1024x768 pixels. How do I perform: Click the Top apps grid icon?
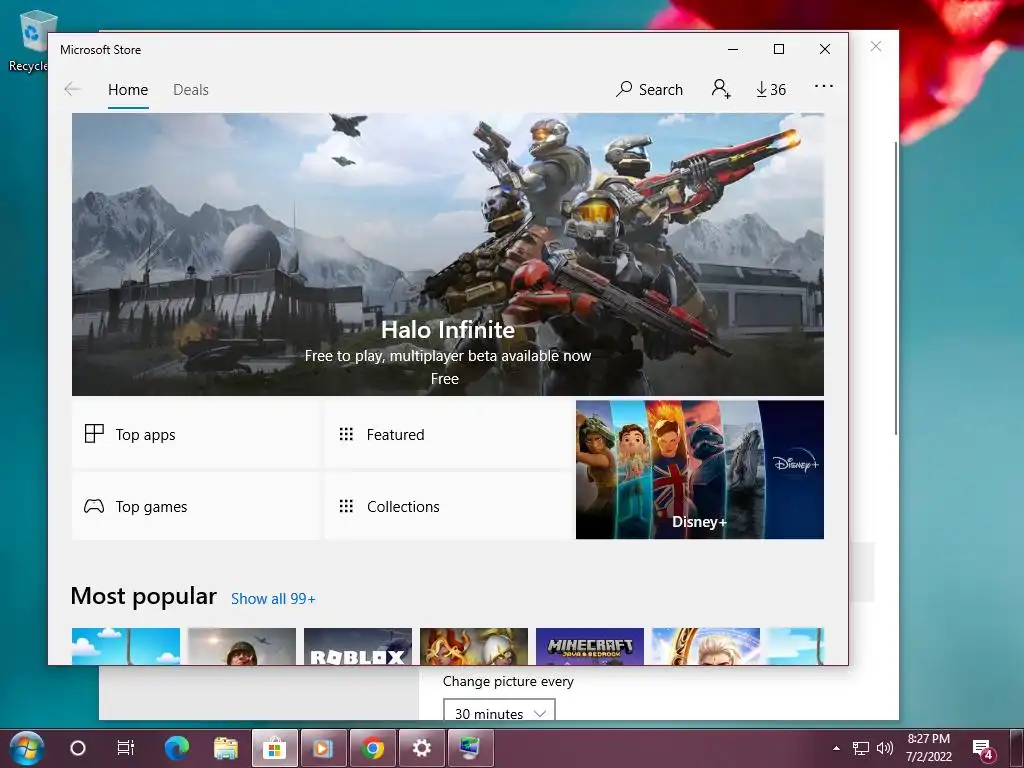click(94, 434)
